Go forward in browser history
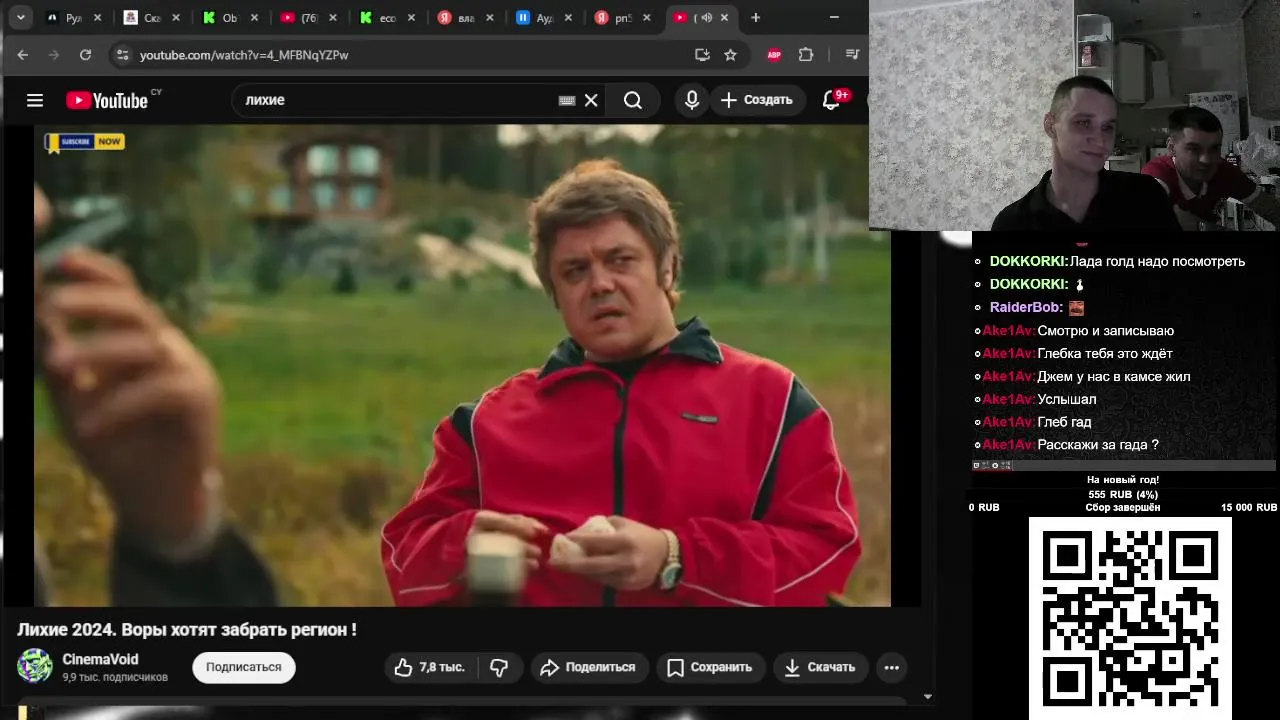The height and width of the screenshot is (720, 1280). coord(54,55)
